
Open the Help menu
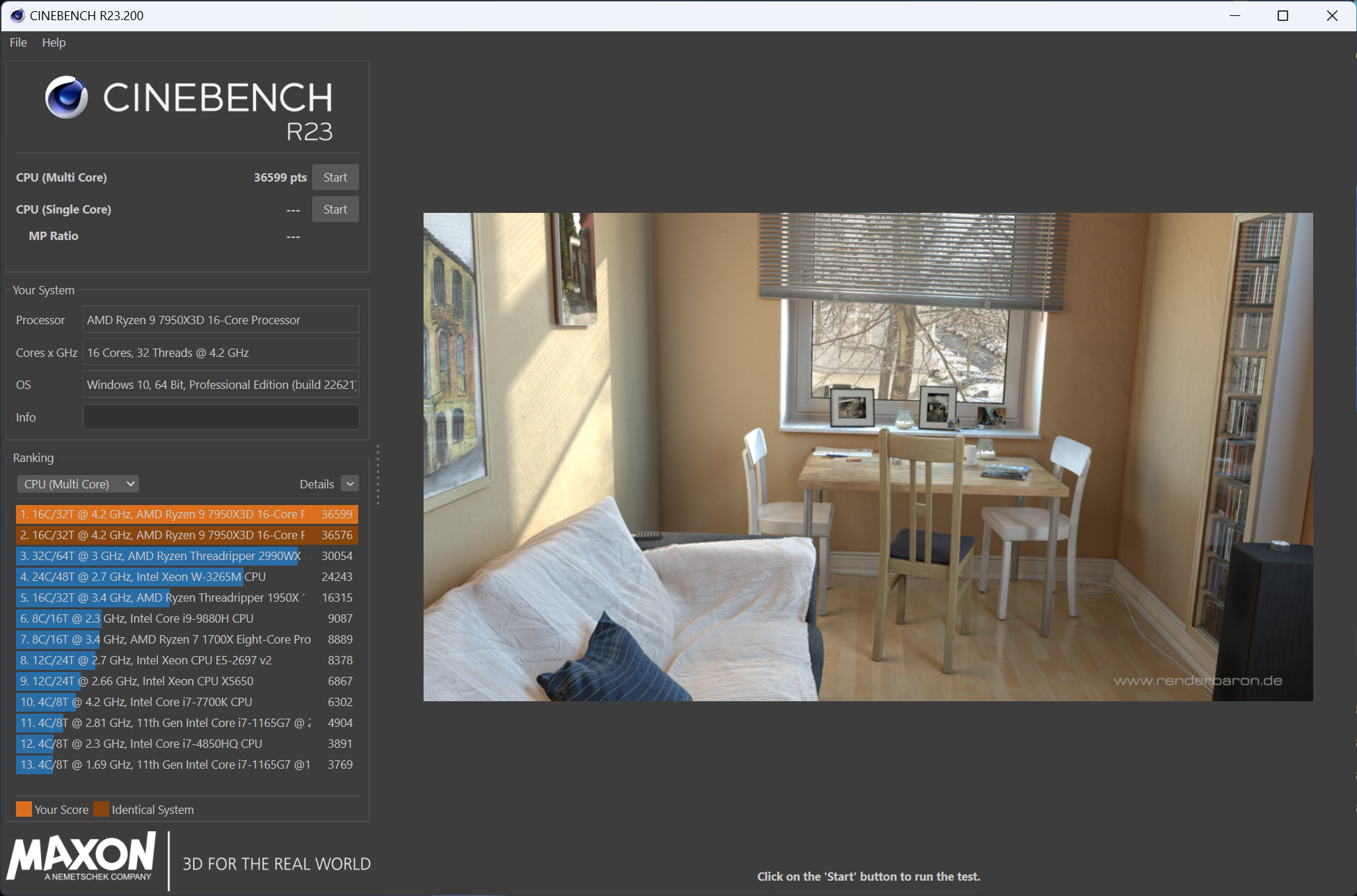54,42
